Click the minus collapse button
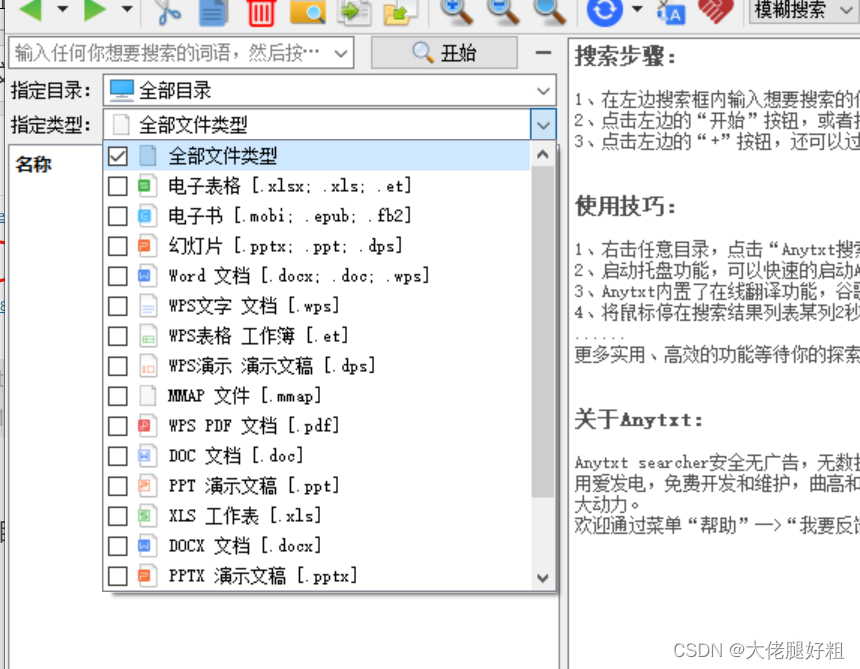 tap(543, 53)
